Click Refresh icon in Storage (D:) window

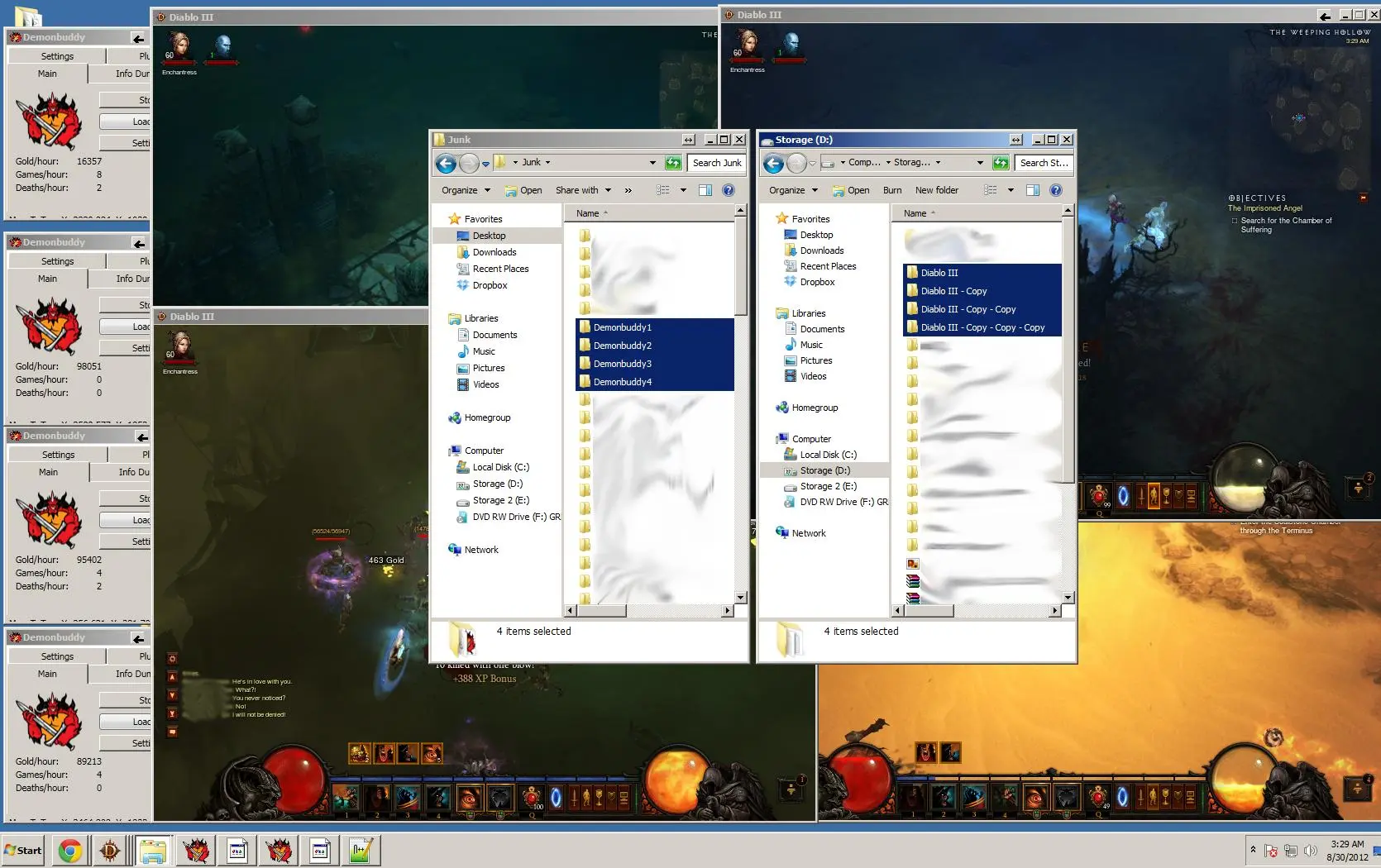(x=1001, y=163)
